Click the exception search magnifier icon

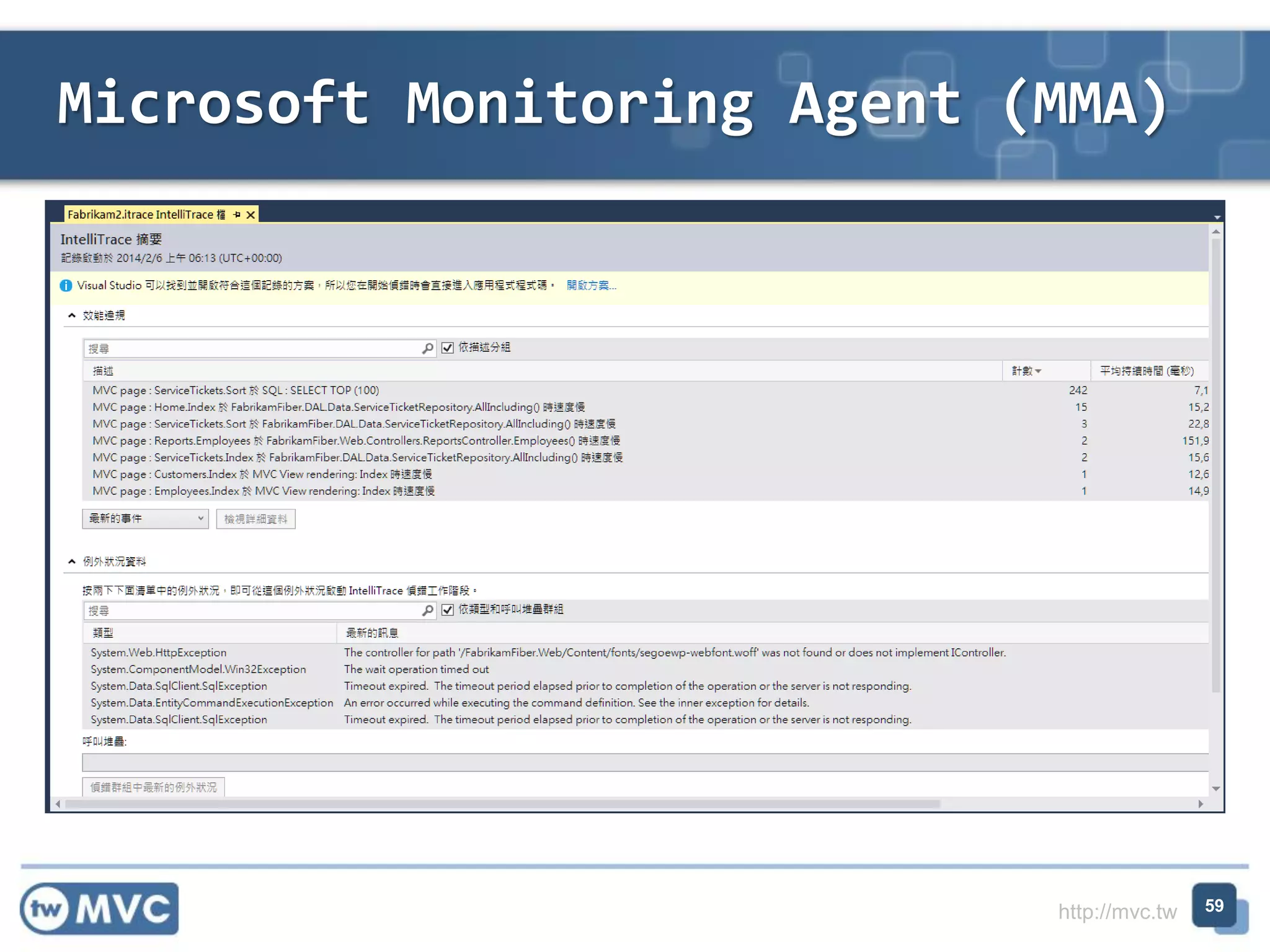[x=428, y=610]
